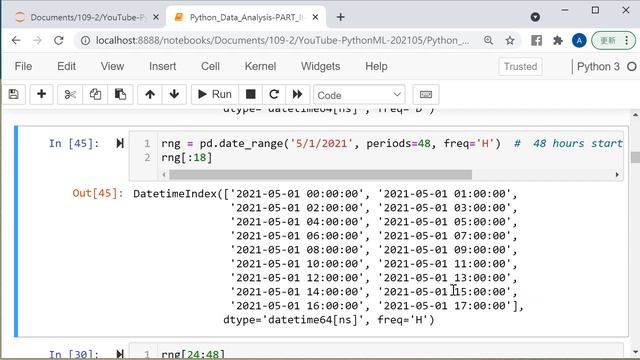Run the selected cell
The image size is (640, 360).
(x=215, y=94)
